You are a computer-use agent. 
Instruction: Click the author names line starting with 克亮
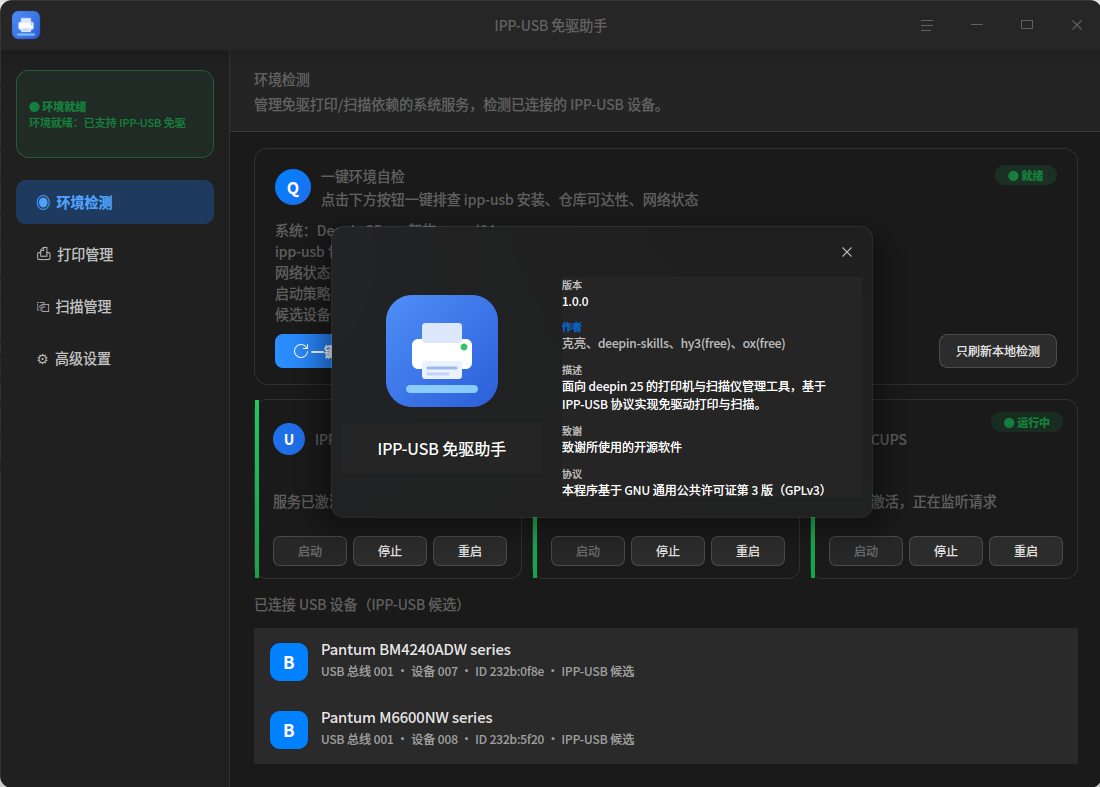point(673,344)
